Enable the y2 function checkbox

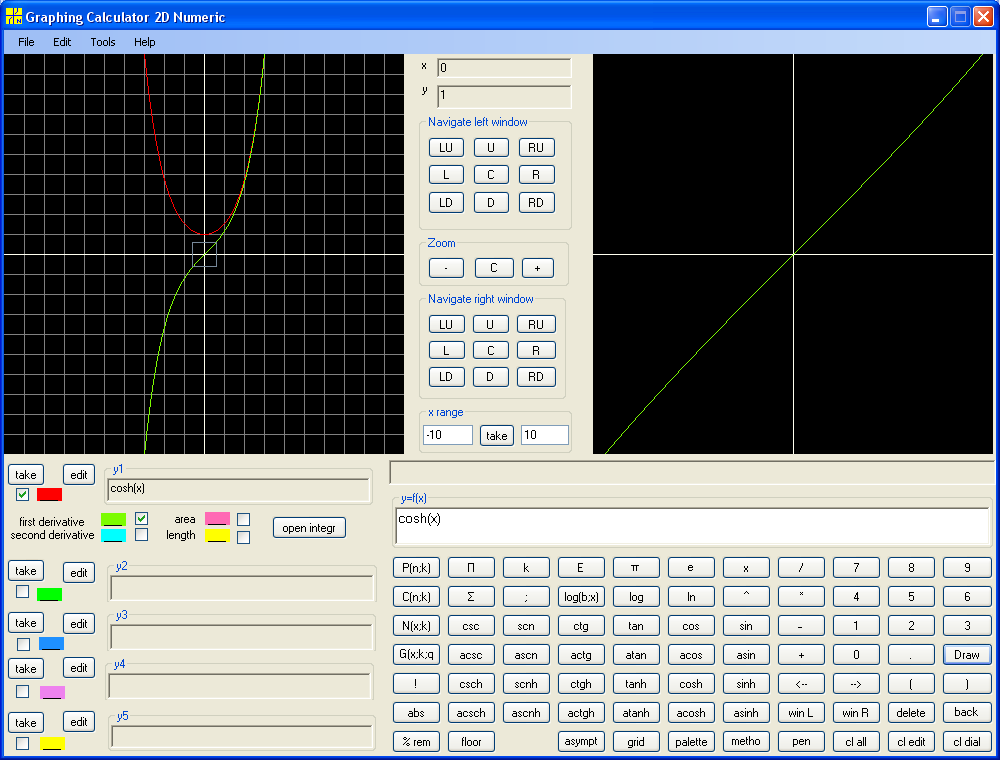22,591
